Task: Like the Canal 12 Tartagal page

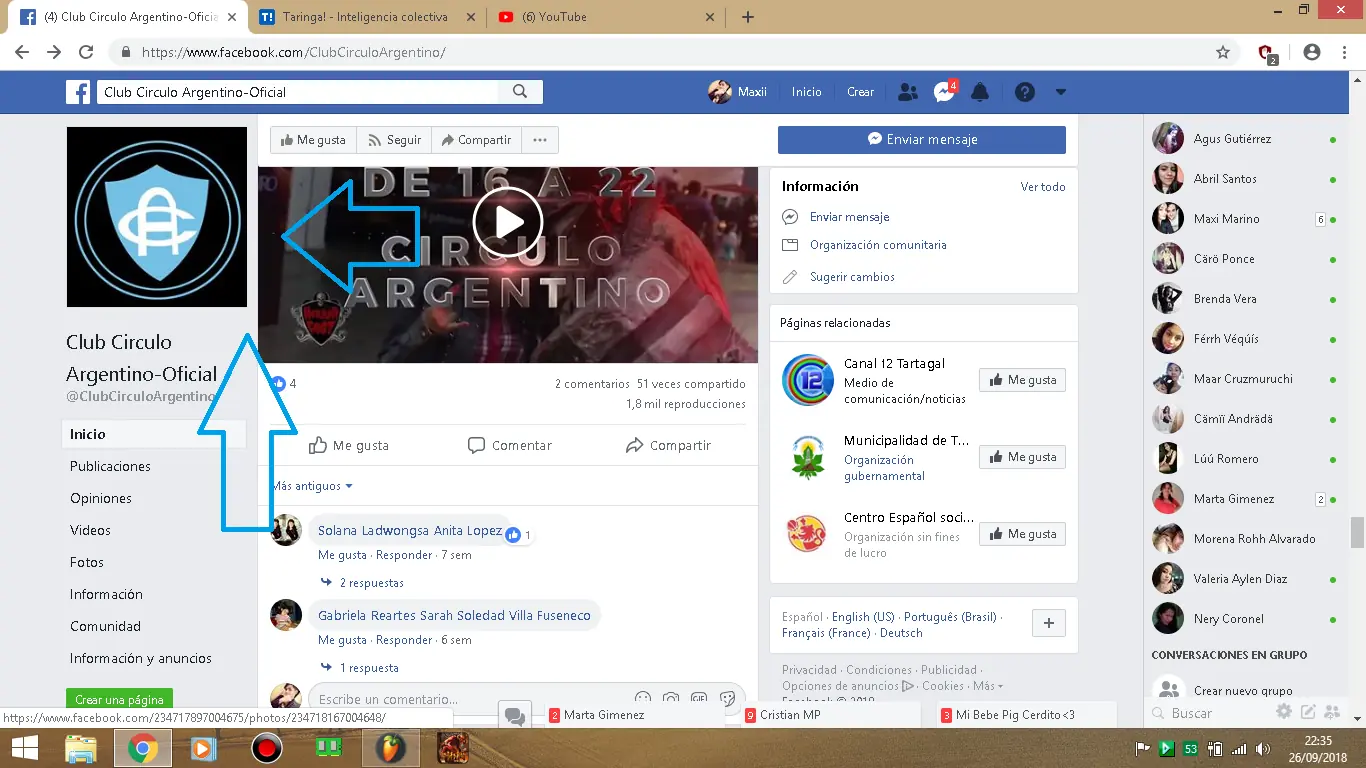Action: pos(1022,380)
